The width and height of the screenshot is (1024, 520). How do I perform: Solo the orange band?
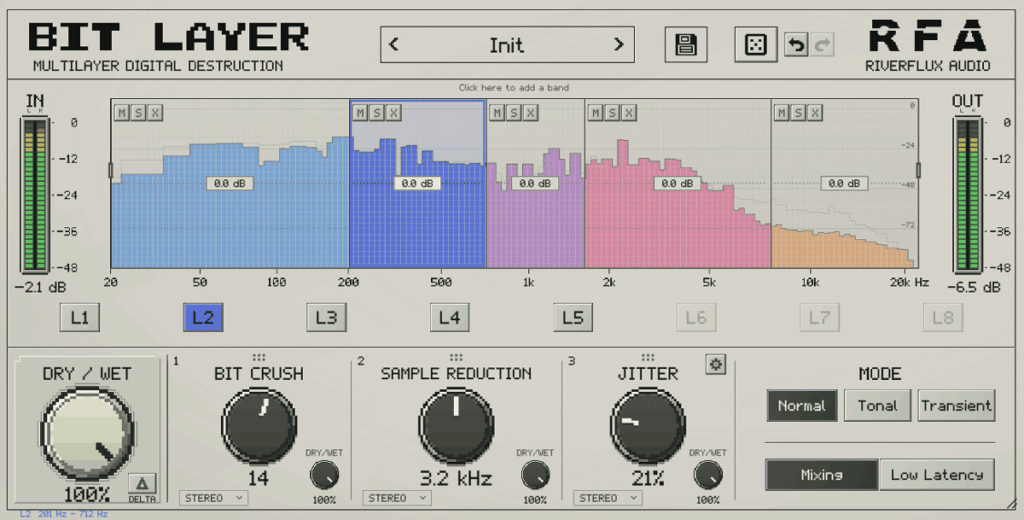(x=798, y=113)
